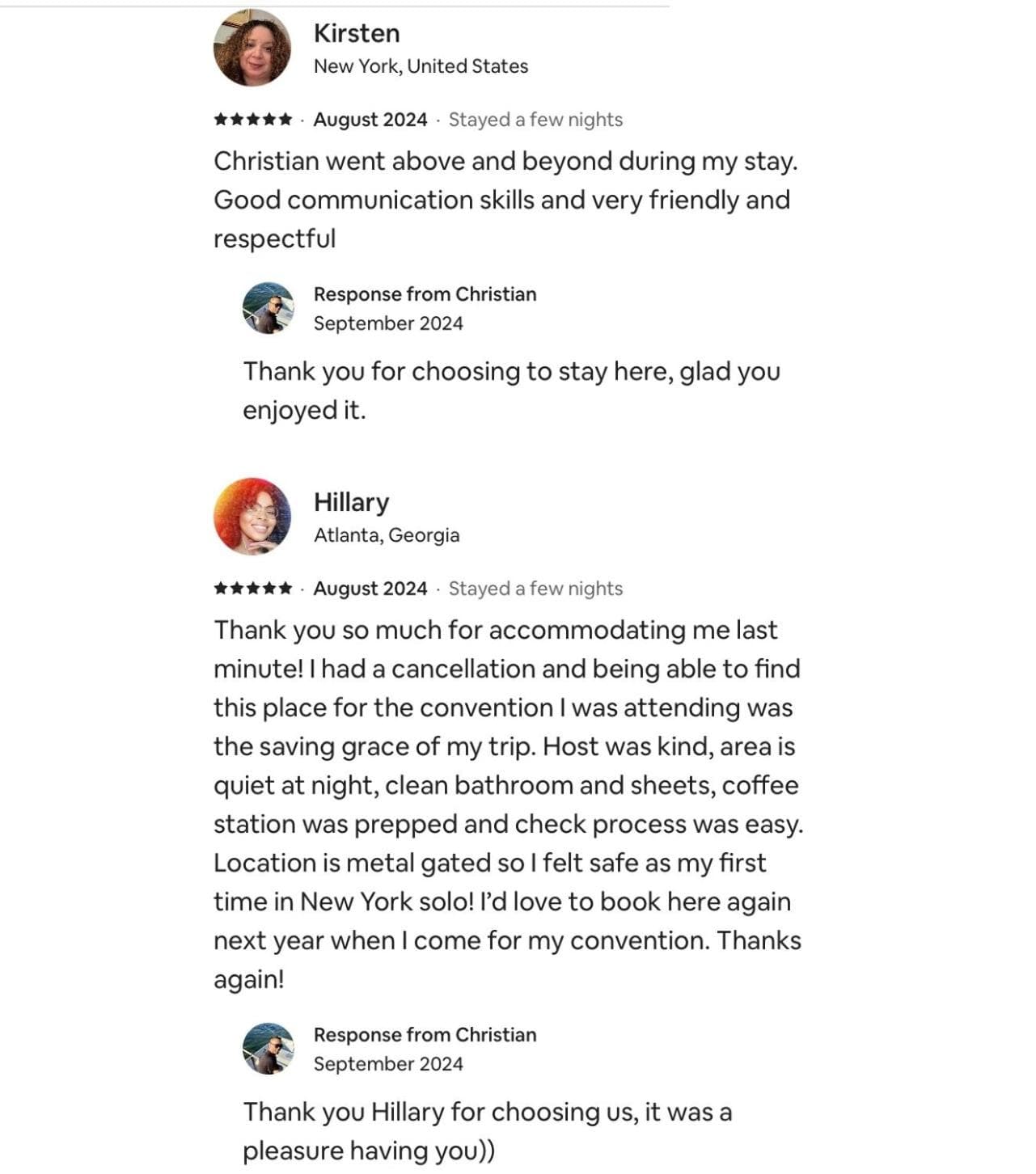Click the 'August 2024' date on Kirsten's review

[370, 120]
